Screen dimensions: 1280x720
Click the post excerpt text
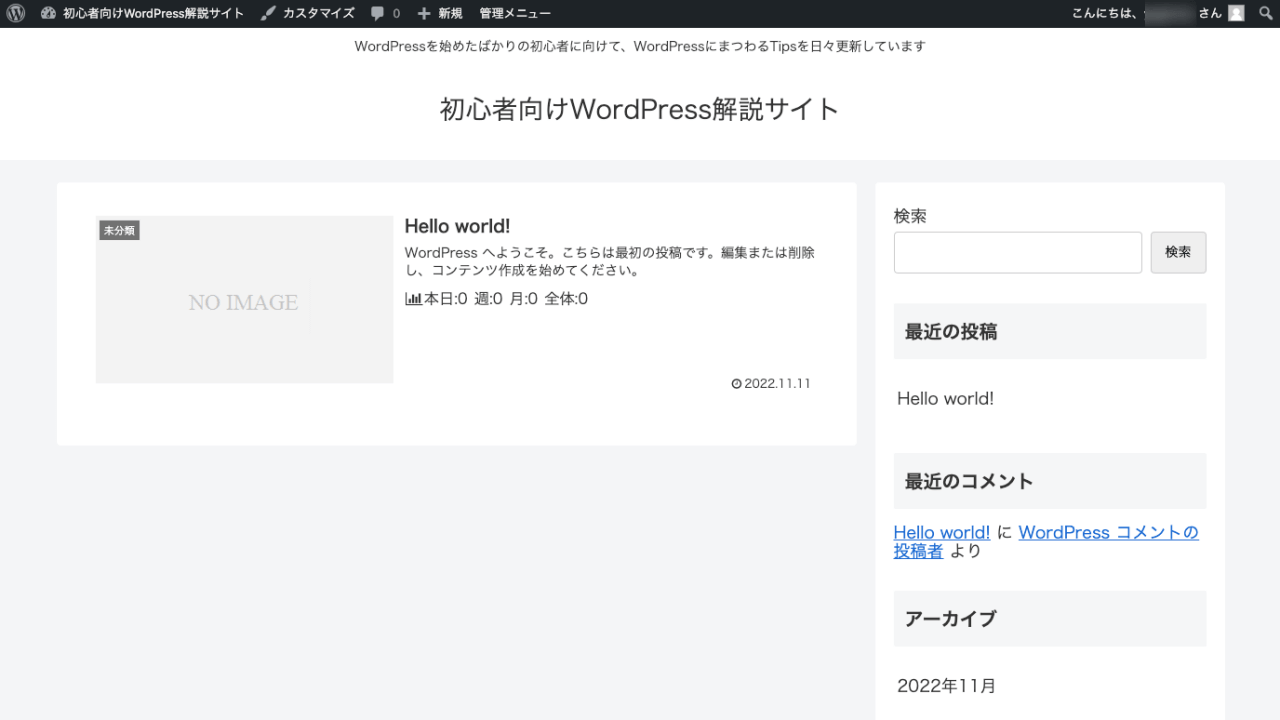(x=610, y=261)
